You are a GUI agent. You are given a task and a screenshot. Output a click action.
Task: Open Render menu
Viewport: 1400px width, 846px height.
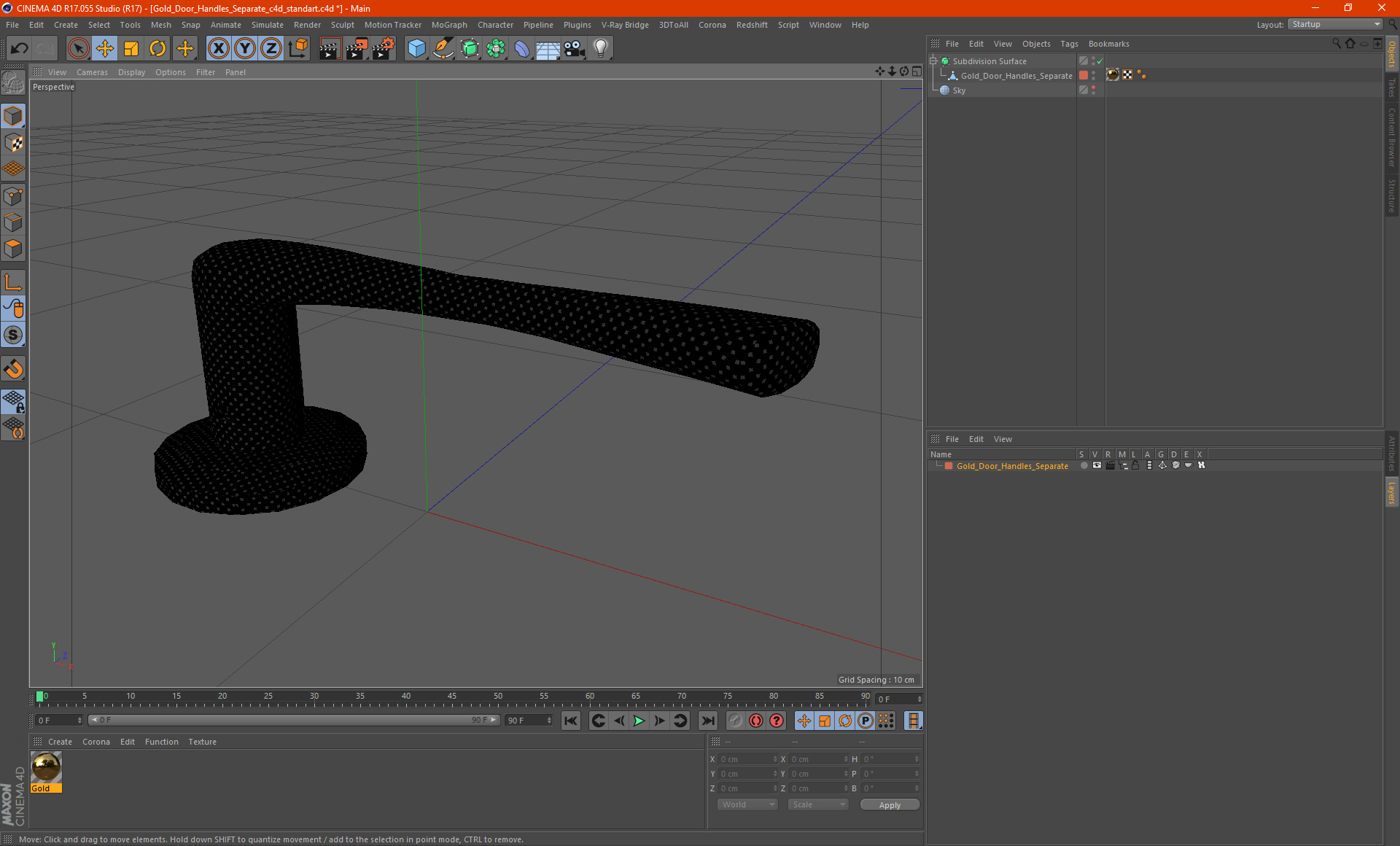coord(307,25)
